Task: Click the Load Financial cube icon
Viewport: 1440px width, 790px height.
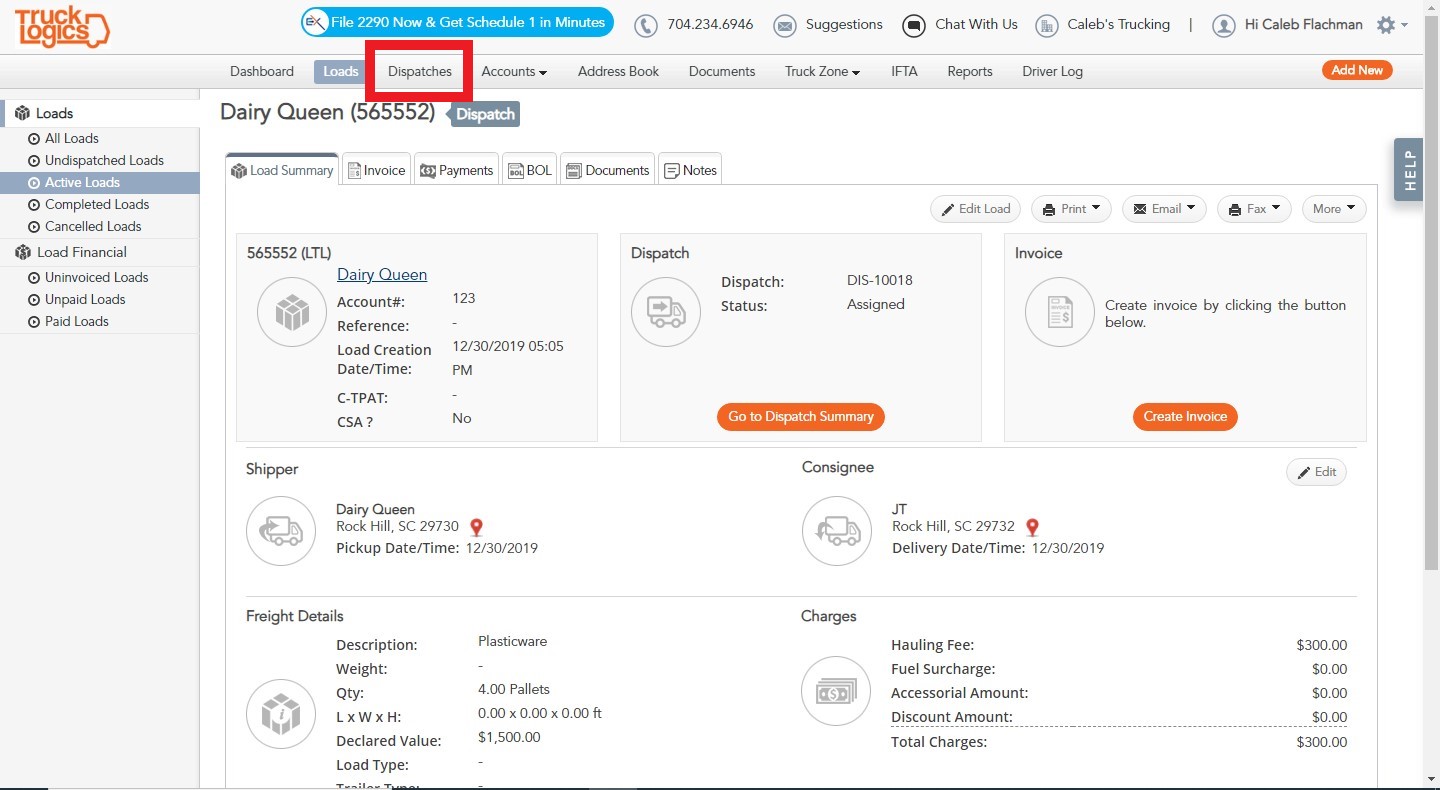Action: click(22, 252)
